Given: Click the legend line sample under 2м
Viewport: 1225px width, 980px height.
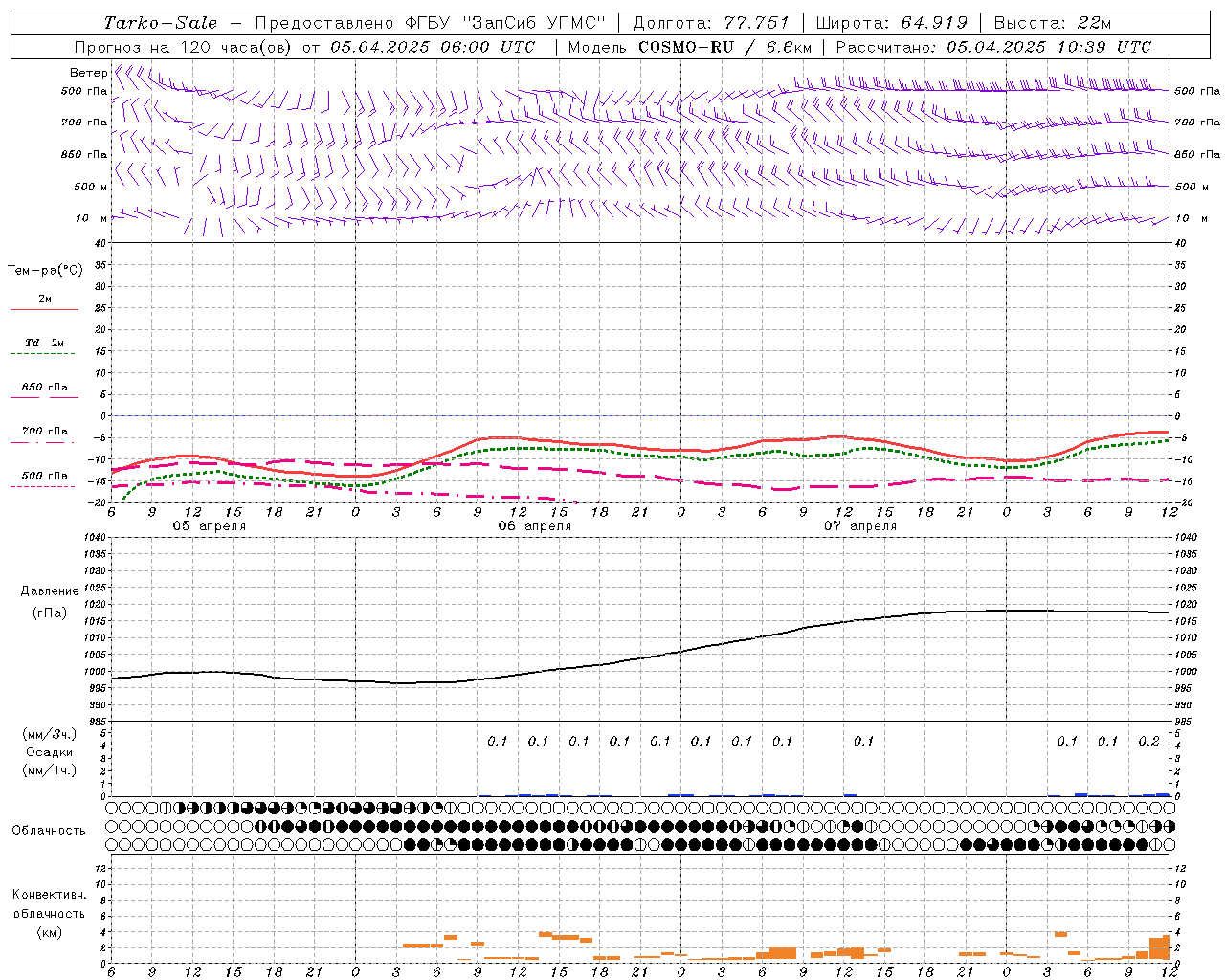Looking at the screenshot, I should pos(44,310).
